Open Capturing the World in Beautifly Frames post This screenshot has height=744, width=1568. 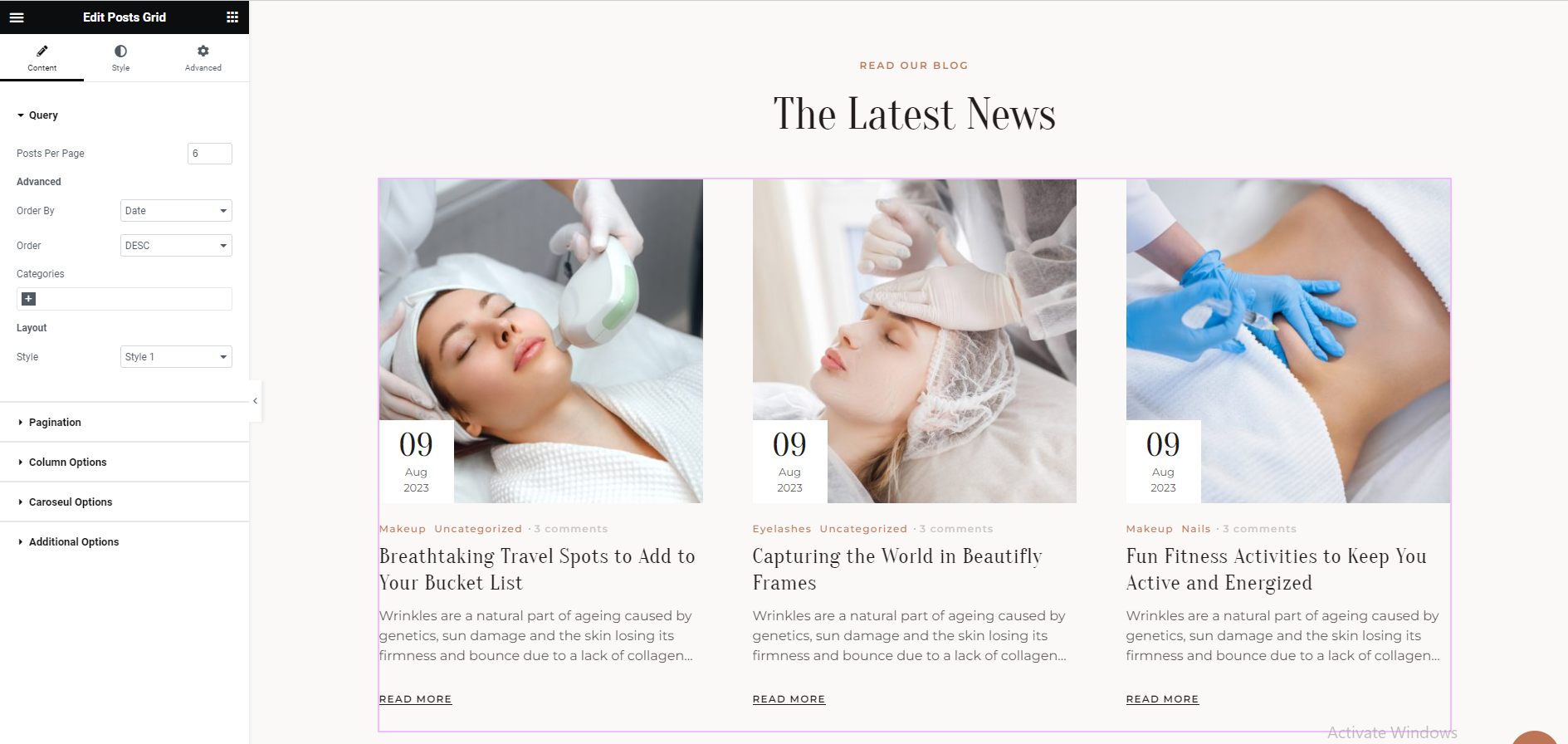pyautogui.click(x=896, y=570)
